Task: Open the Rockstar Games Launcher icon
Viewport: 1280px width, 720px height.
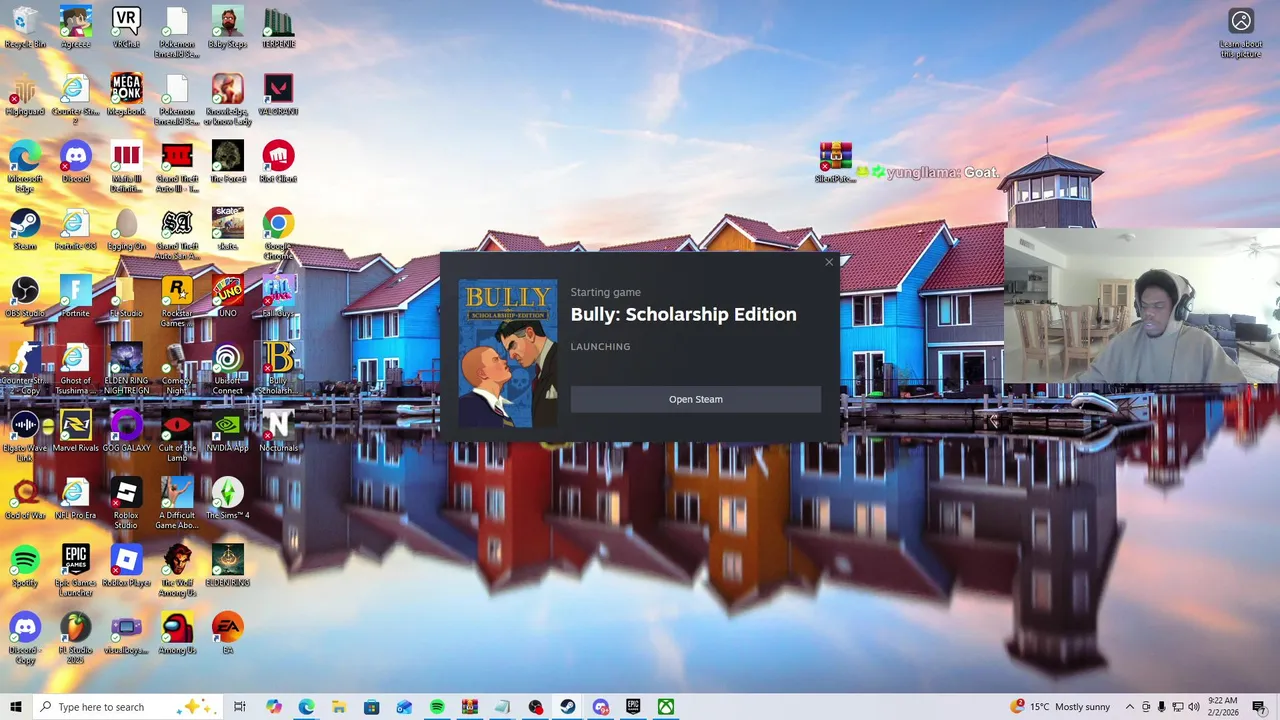Action: (x=177, y=300)
